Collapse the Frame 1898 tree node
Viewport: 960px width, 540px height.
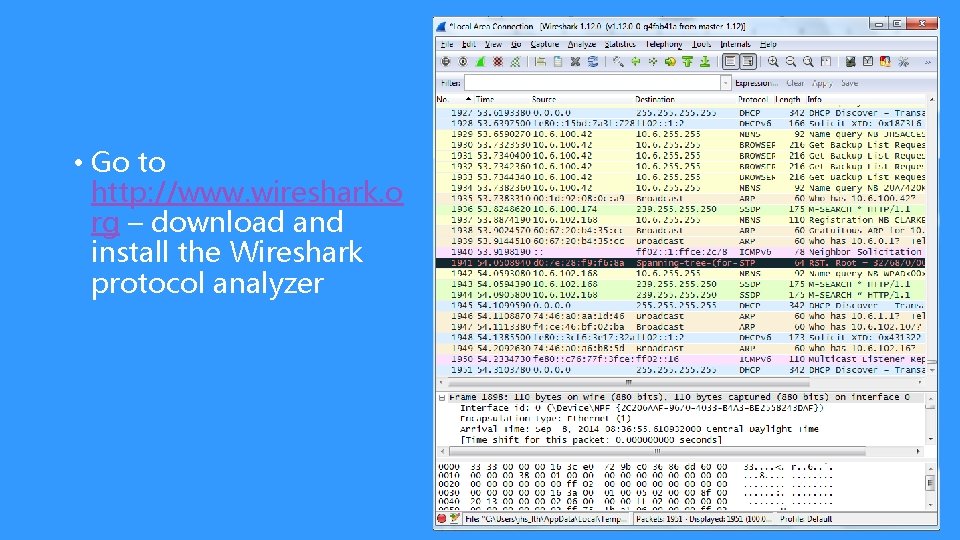click(442, 397)
